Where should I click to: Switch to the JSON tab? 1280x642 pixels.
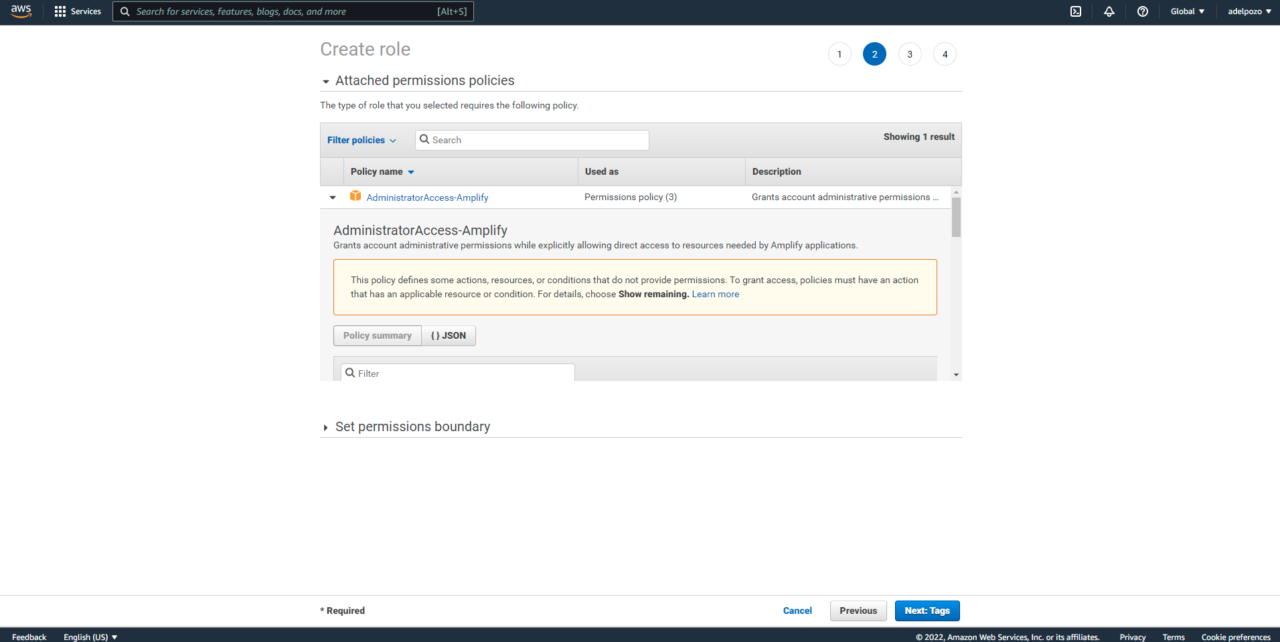click(x=448, y=336)
